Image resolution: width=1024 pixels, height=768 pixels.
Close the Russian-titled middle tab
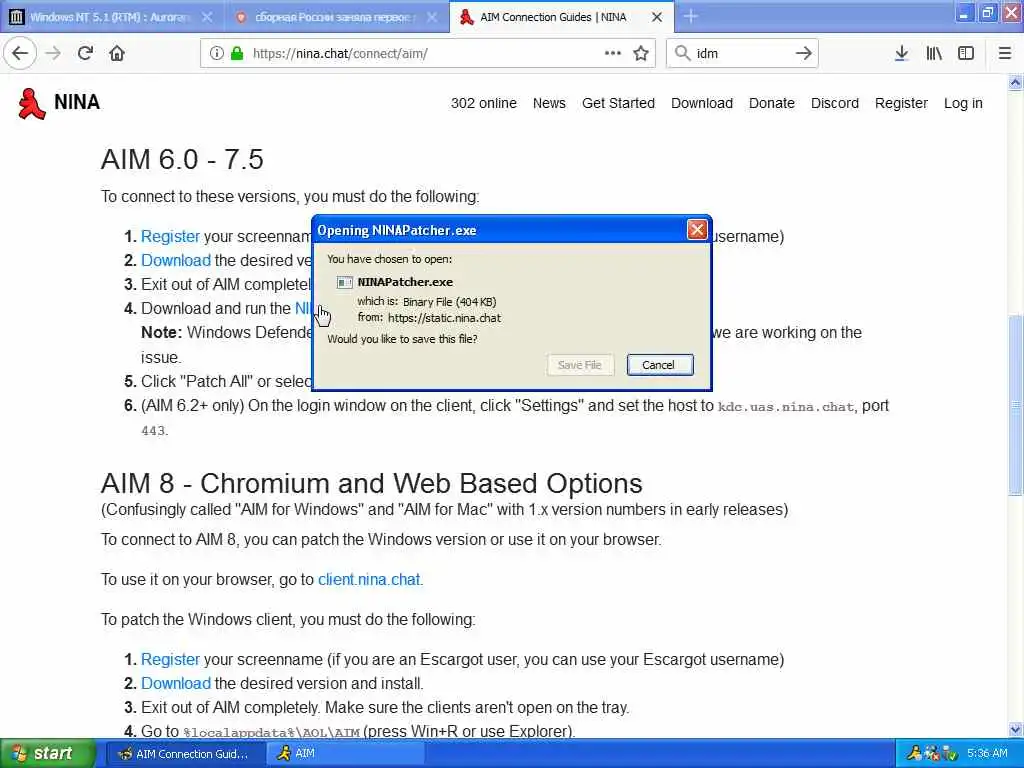[432, 17]
